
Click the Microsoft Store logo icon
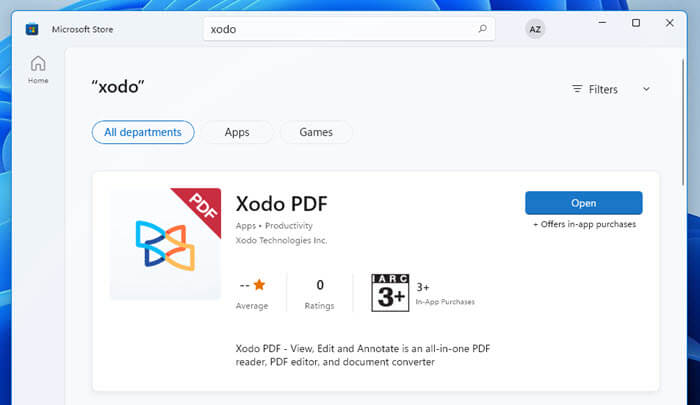[x=32, y=29]
